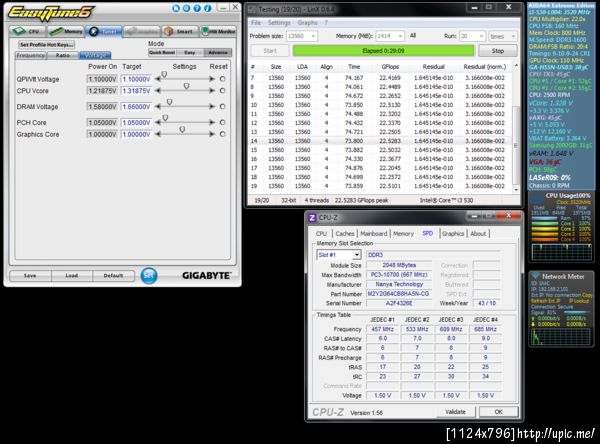The height and width of the screenshot is (444, 600).
Task: Open the Graphics tab in CPU-Z
Action: (453, 233)
